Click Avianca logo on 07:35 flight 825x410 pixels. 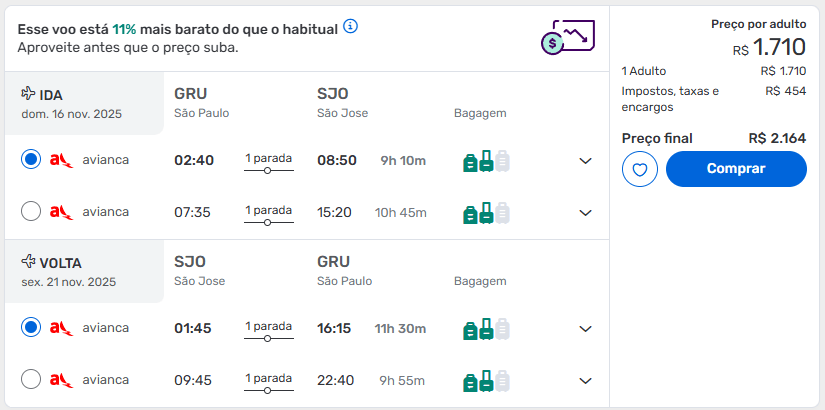(62, 212)
